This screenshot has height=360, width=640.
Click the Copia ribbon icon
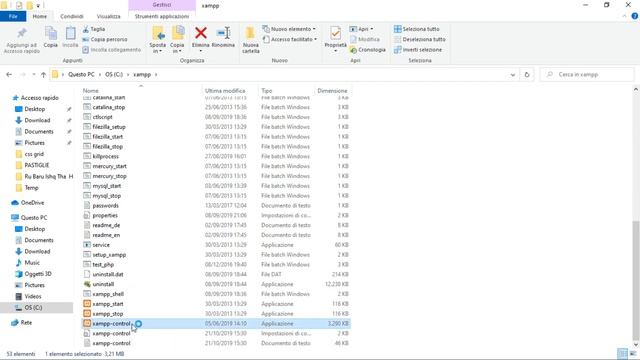(x=51, y=33)
